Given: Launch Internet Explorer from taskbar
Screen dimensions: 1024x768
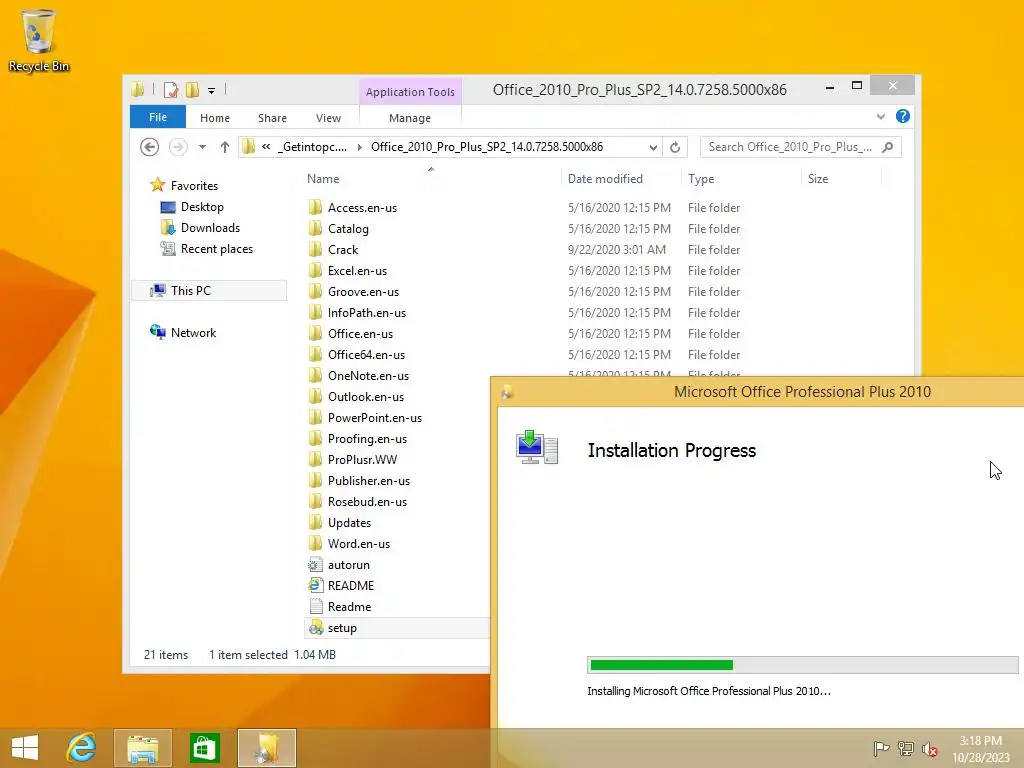Looking at the screenshot, I should (x=81, y=748).
